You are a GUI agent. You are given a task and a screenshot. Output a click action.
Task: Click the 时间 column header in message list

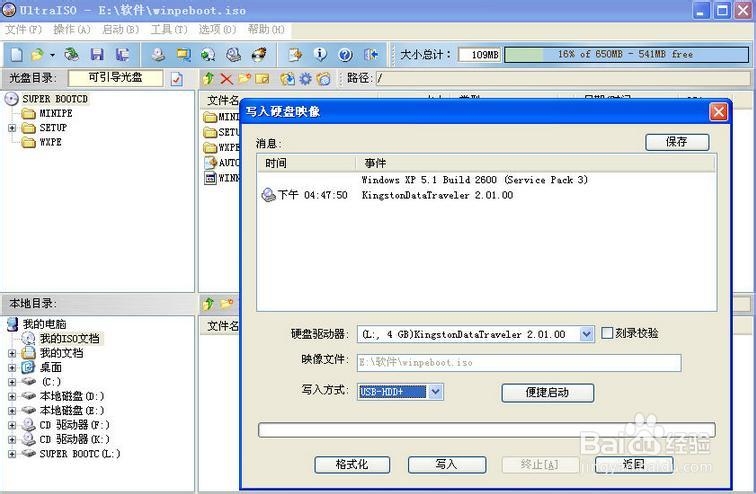coord(306,163)
